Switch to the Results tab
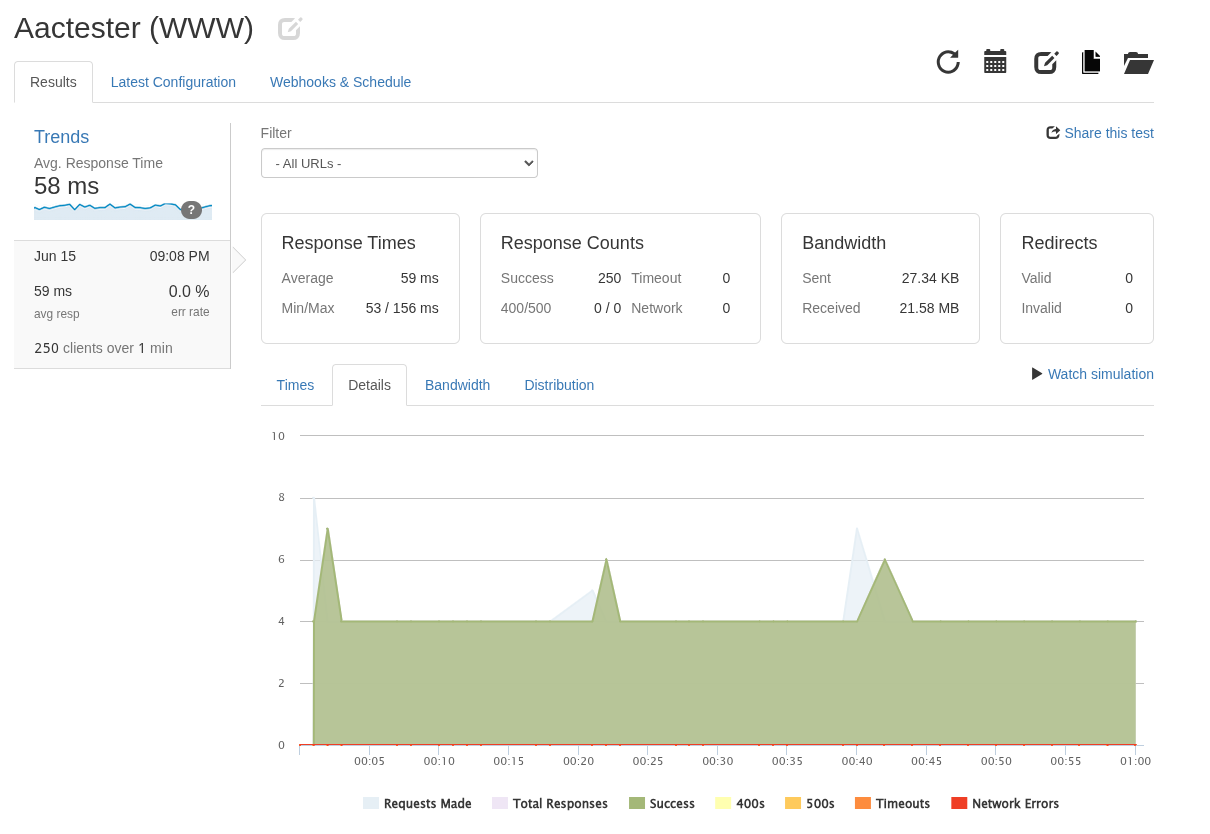Screen dimensions: 1210x834 click(x=53, y=82)
